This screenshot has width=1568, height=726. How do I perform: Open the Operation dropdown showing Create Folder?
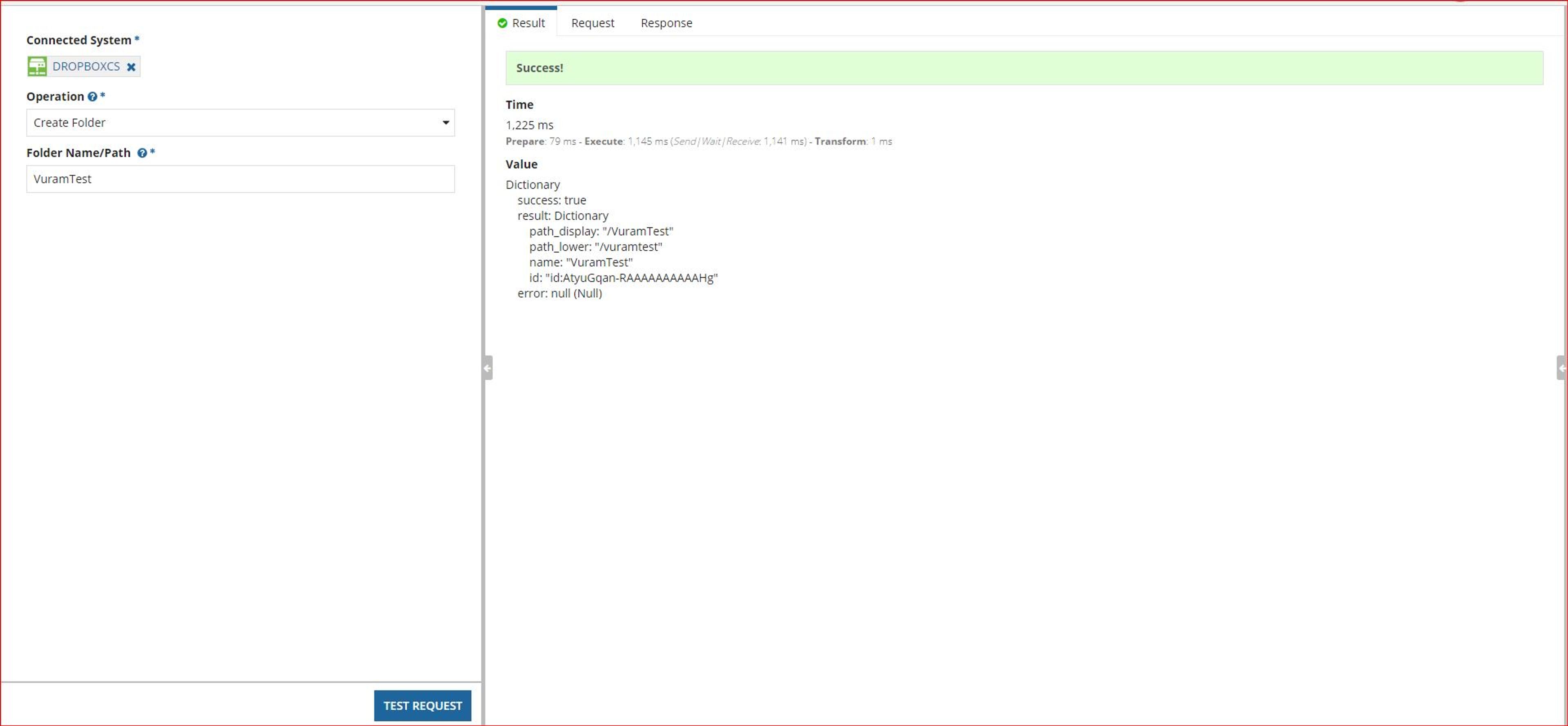(241, 123)
